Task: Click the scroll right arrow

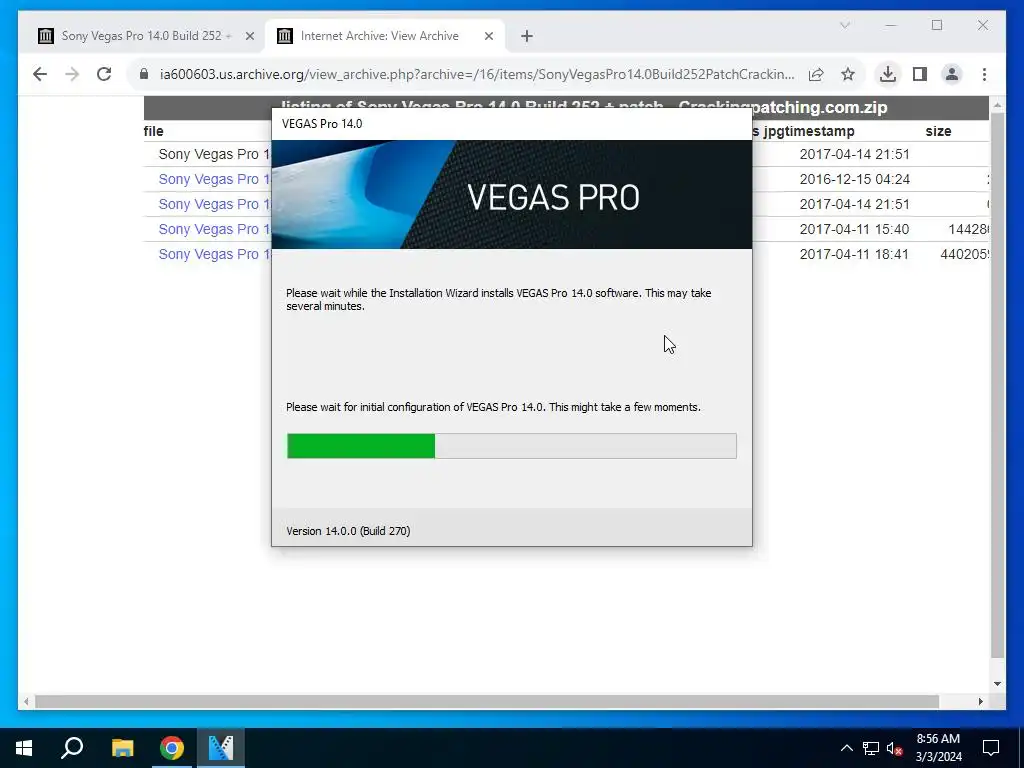Action: tap(980, 701)
